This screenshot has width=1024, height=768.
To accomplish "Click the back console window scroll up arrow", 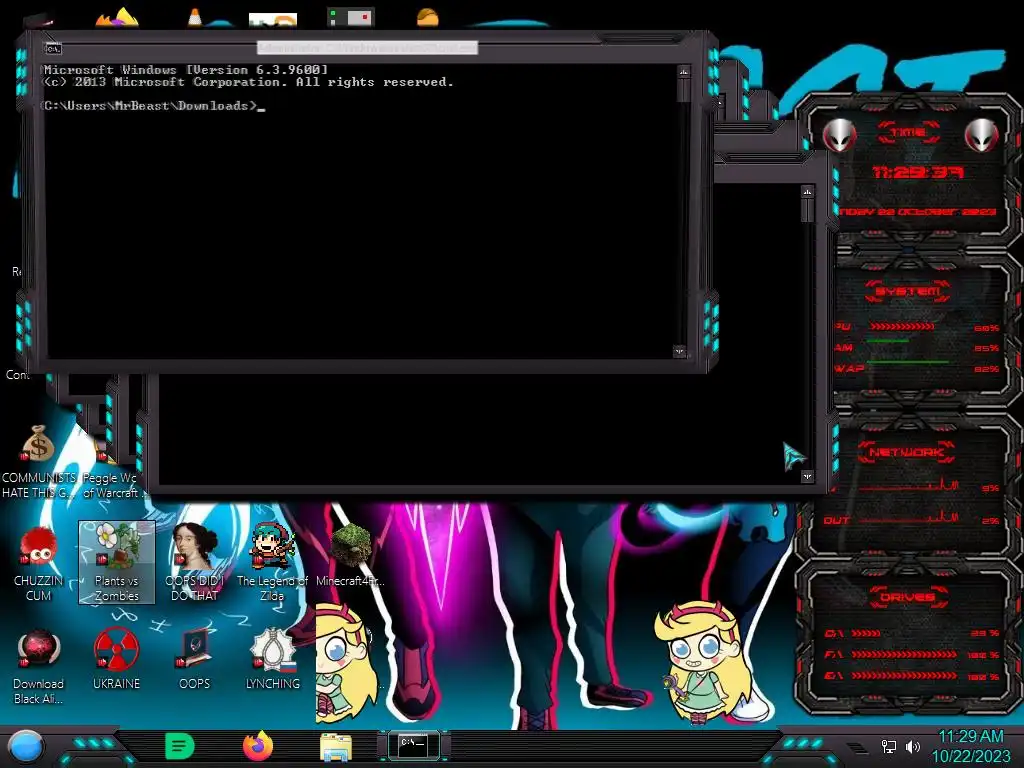I will 808,192.
